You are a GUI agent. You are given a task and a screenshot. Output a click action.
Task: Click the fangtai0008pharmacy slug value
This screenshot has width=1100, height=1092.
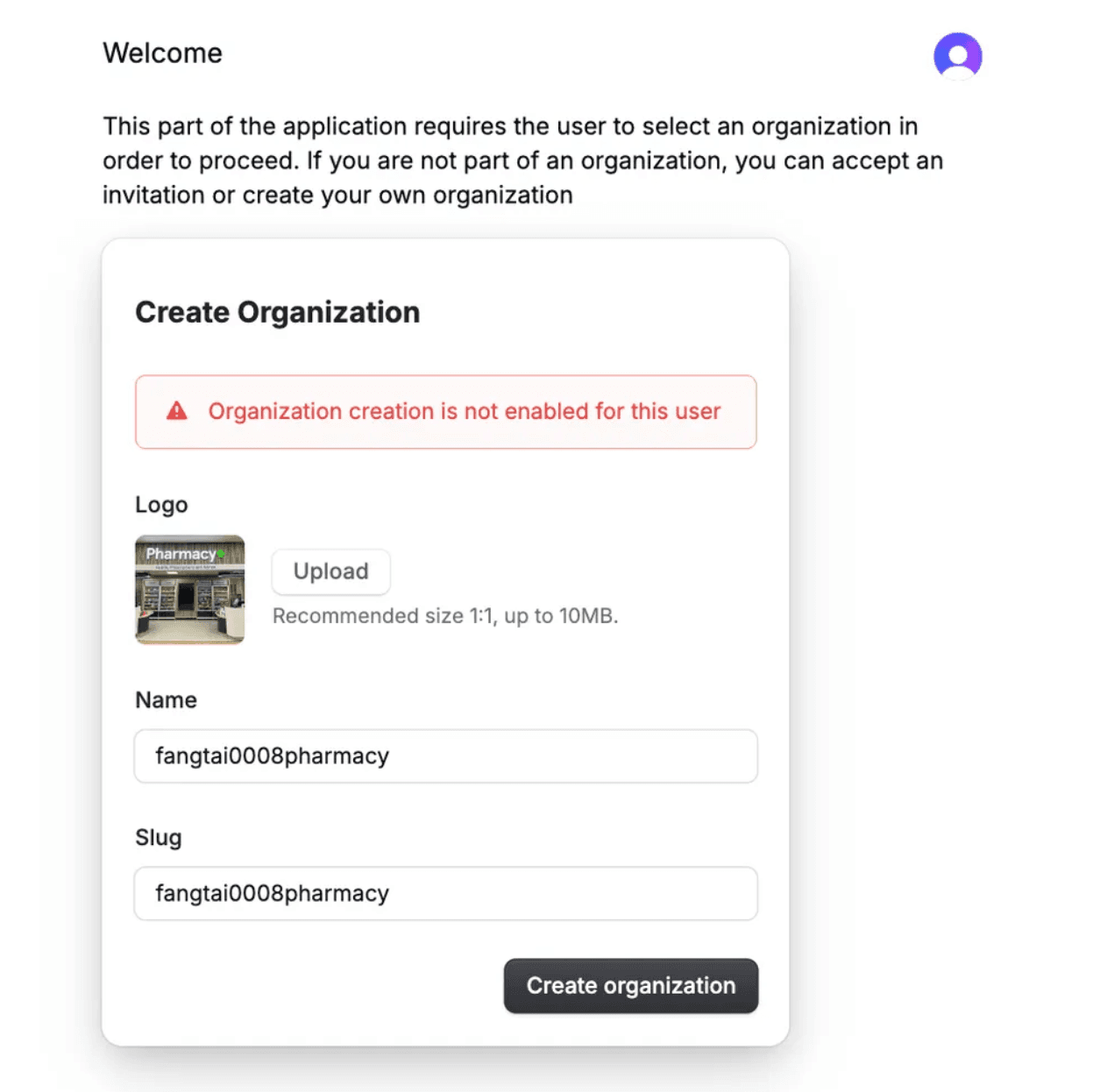pyautogui.click(x=271, y=893)
